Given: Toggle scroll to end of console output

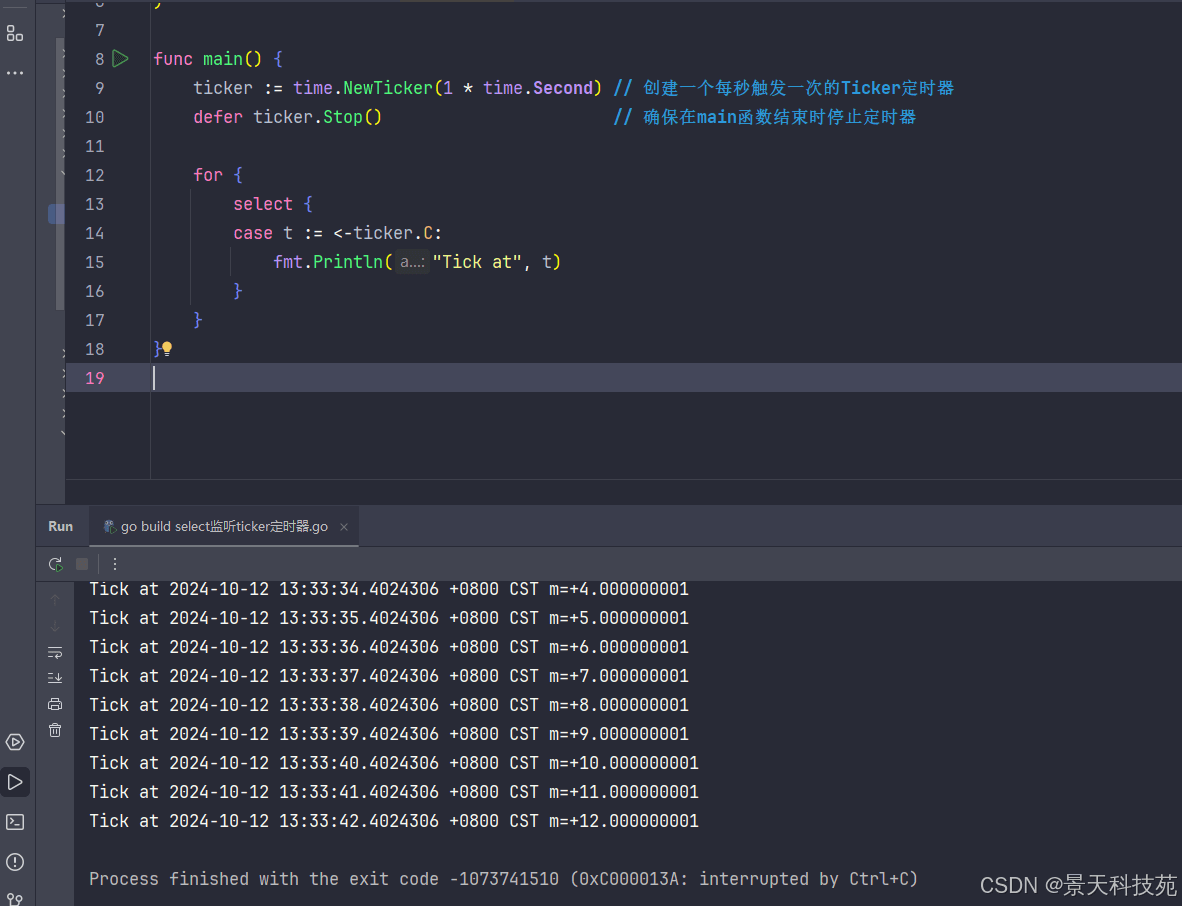Looking at the screenshot, I should click(x=55, y=678).
